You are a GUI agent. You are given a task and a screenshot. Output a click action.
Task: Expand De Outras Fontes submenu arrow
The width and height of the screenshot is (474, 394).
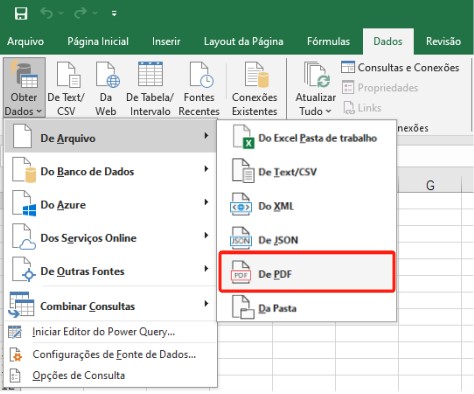pos(206,269)
